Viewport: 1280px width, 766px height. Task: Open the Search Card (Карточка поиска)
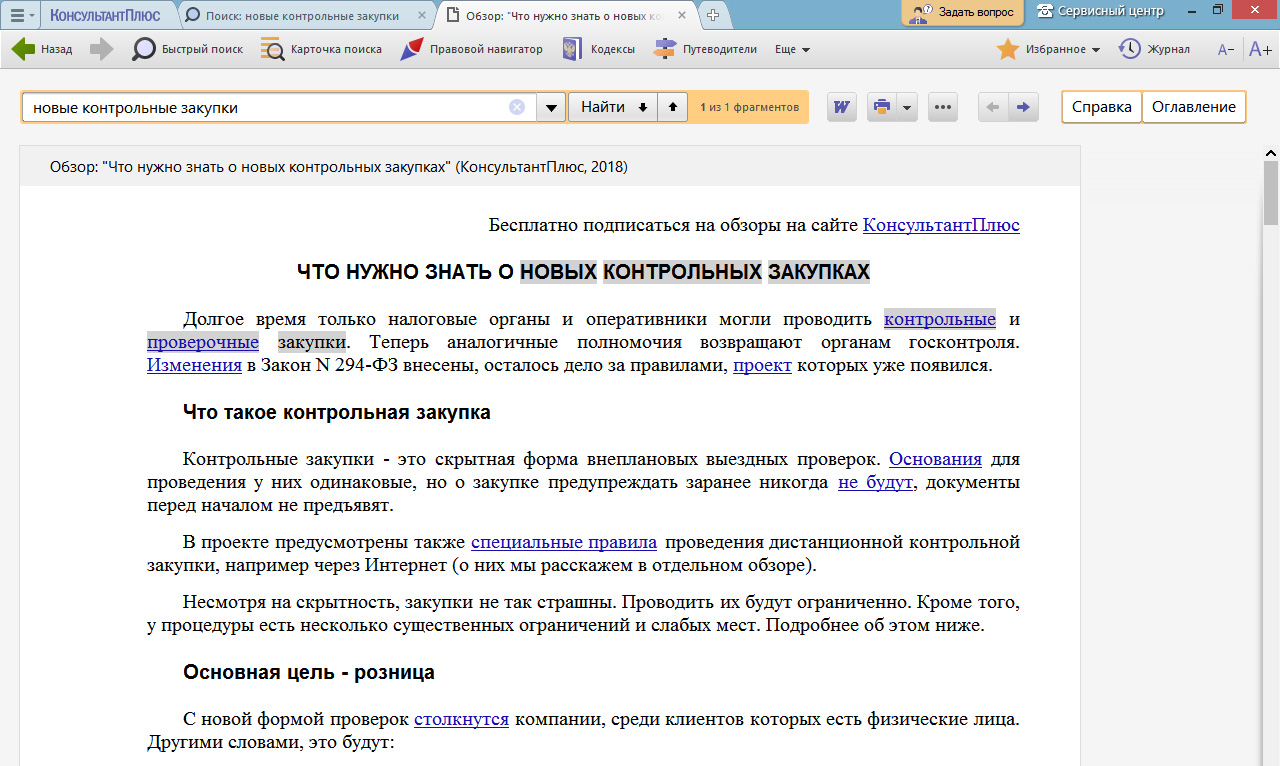pos(272,49)
